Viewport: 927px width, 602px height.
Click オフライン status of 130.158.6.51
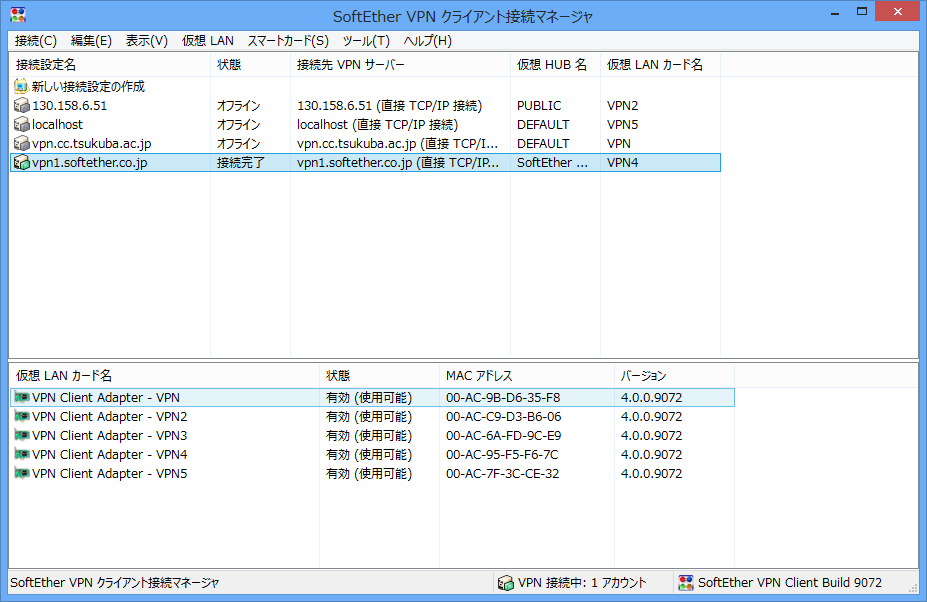(x=238, y=105)
